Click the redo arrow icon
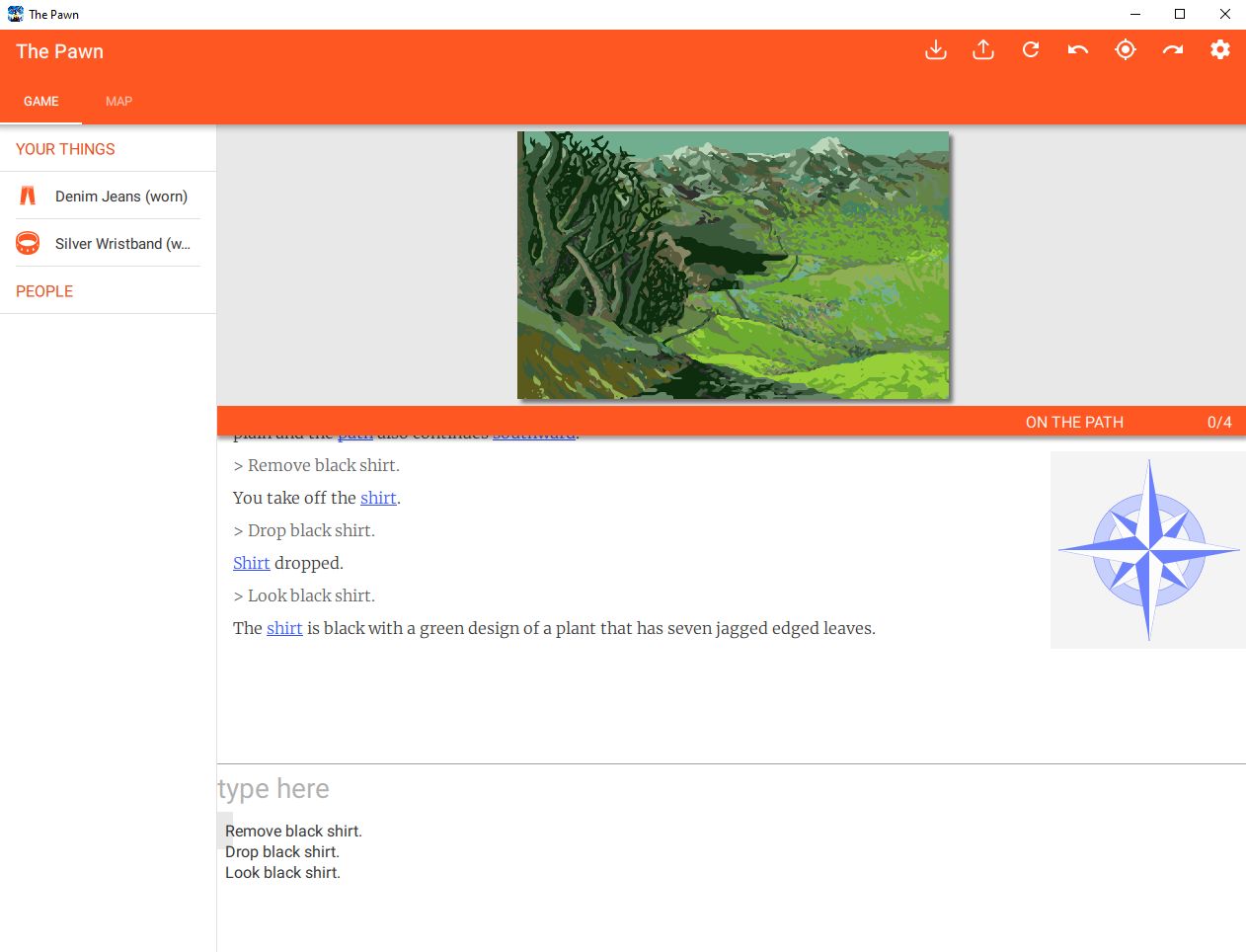Screen dimensions: 1246x952 pyautogui.click(x=1173, y=50)
